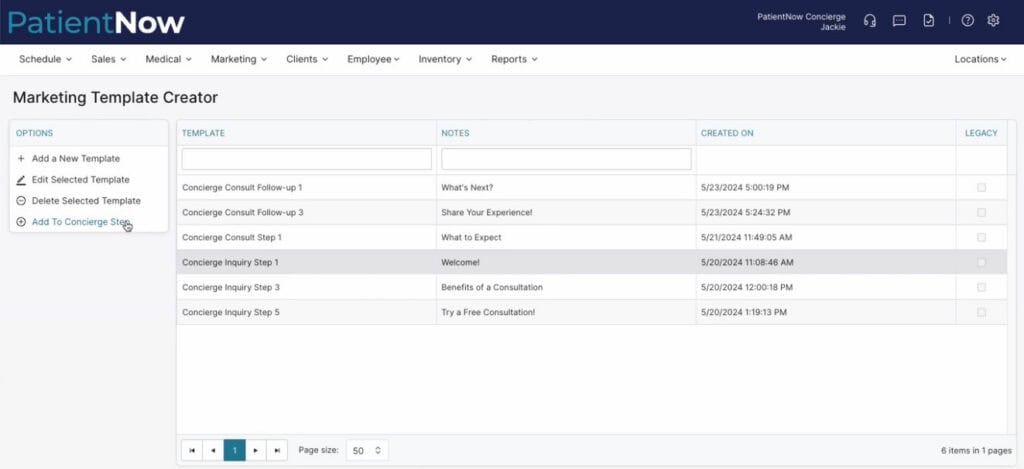Click the headset support icon
This screenshot has height=469, width=1024.
(870, 21)
